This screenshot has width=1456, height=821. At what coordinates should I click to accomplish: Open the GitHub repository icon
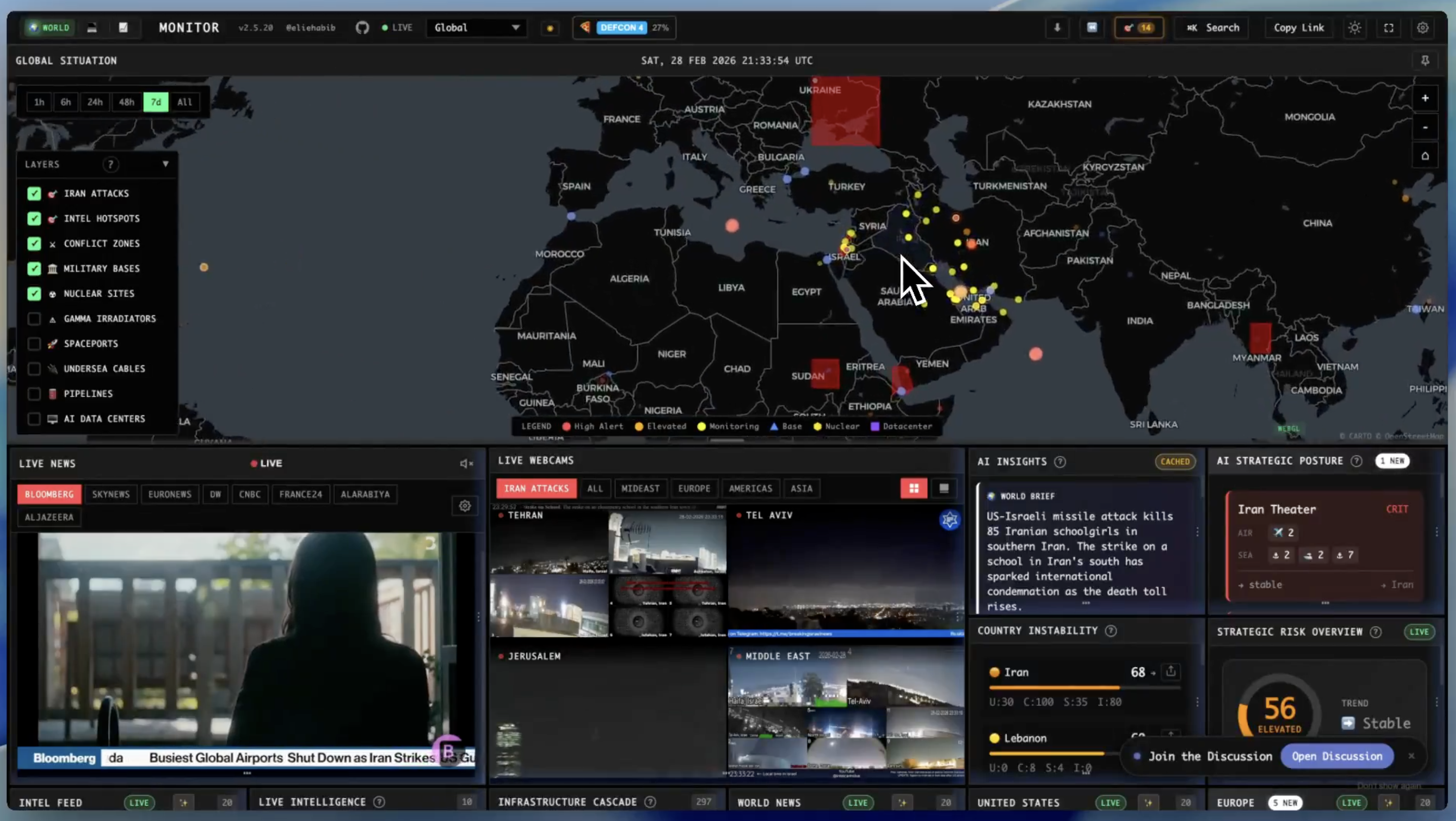click(x=362, y=28)
